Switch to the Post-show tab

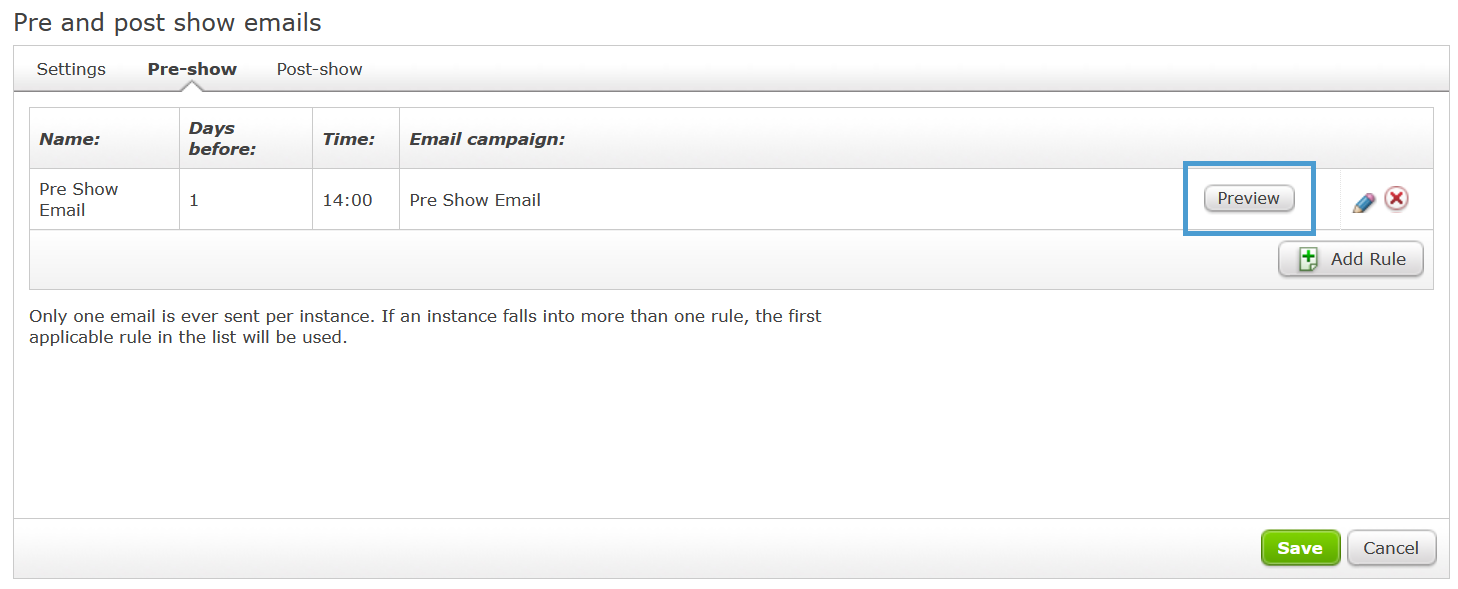pos(319,69)
